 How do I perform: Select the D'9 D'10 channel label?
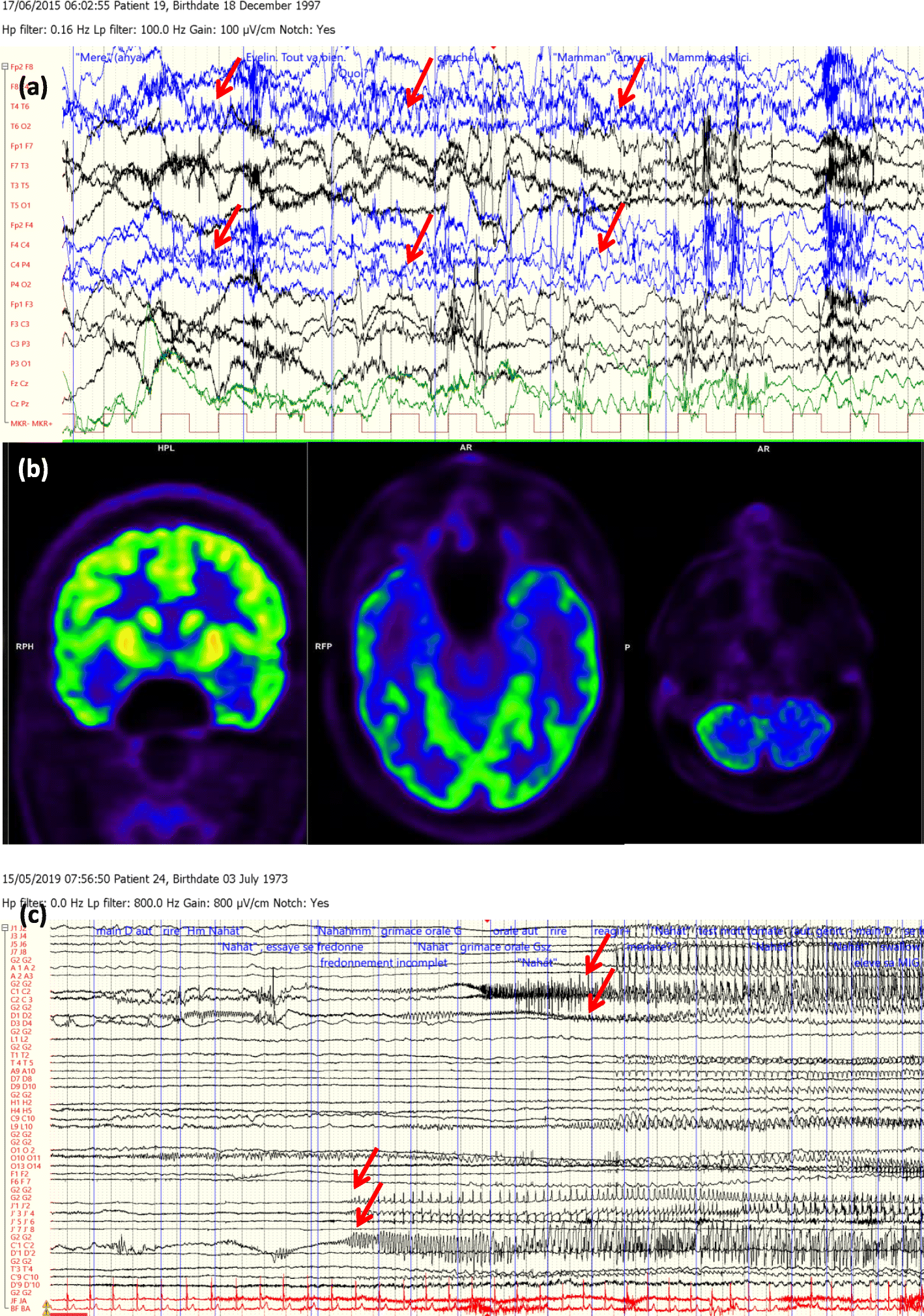tap(25, 1285)
